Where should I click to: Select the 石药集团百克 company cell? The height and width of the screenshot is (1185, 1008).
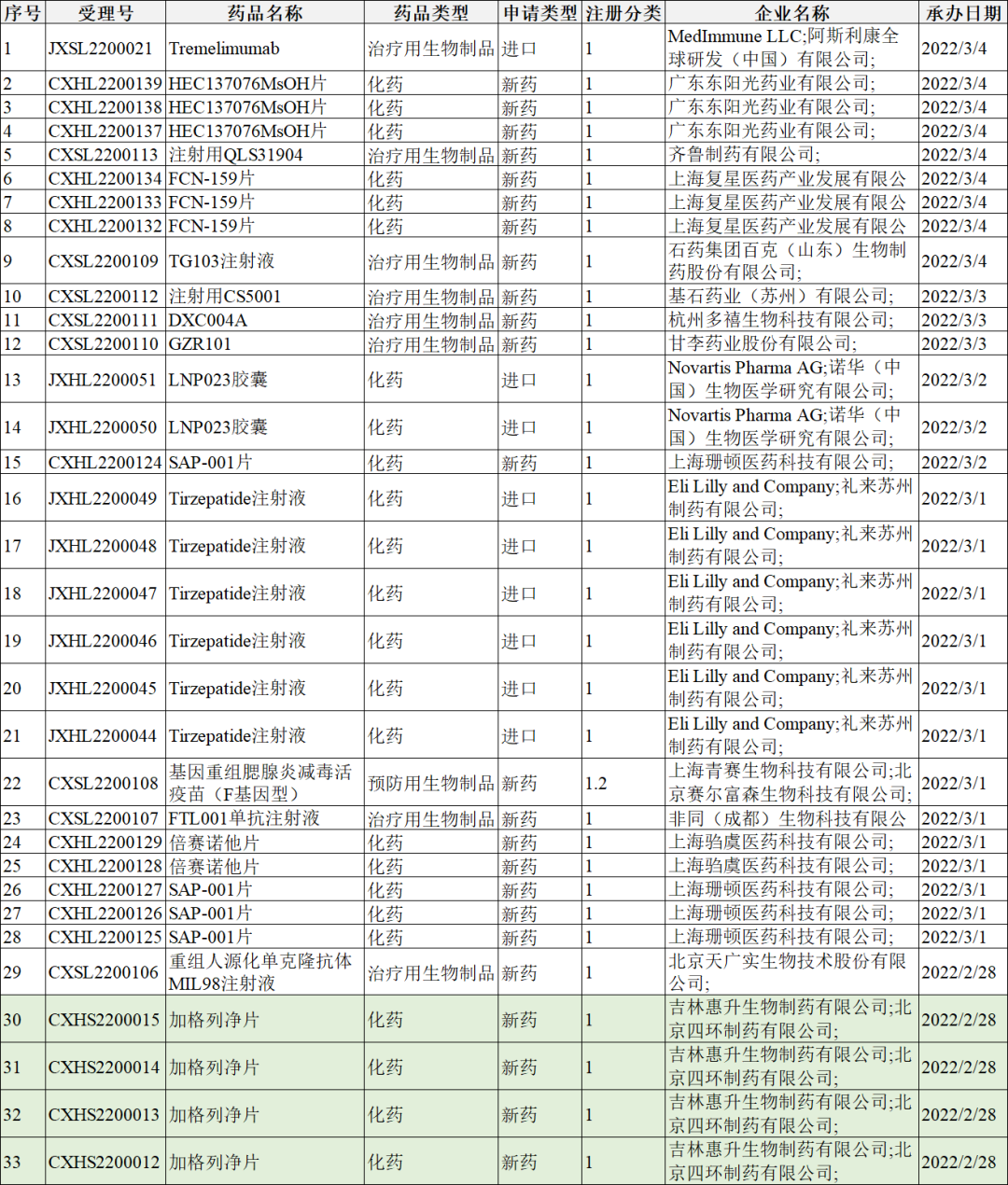point(791,260)
